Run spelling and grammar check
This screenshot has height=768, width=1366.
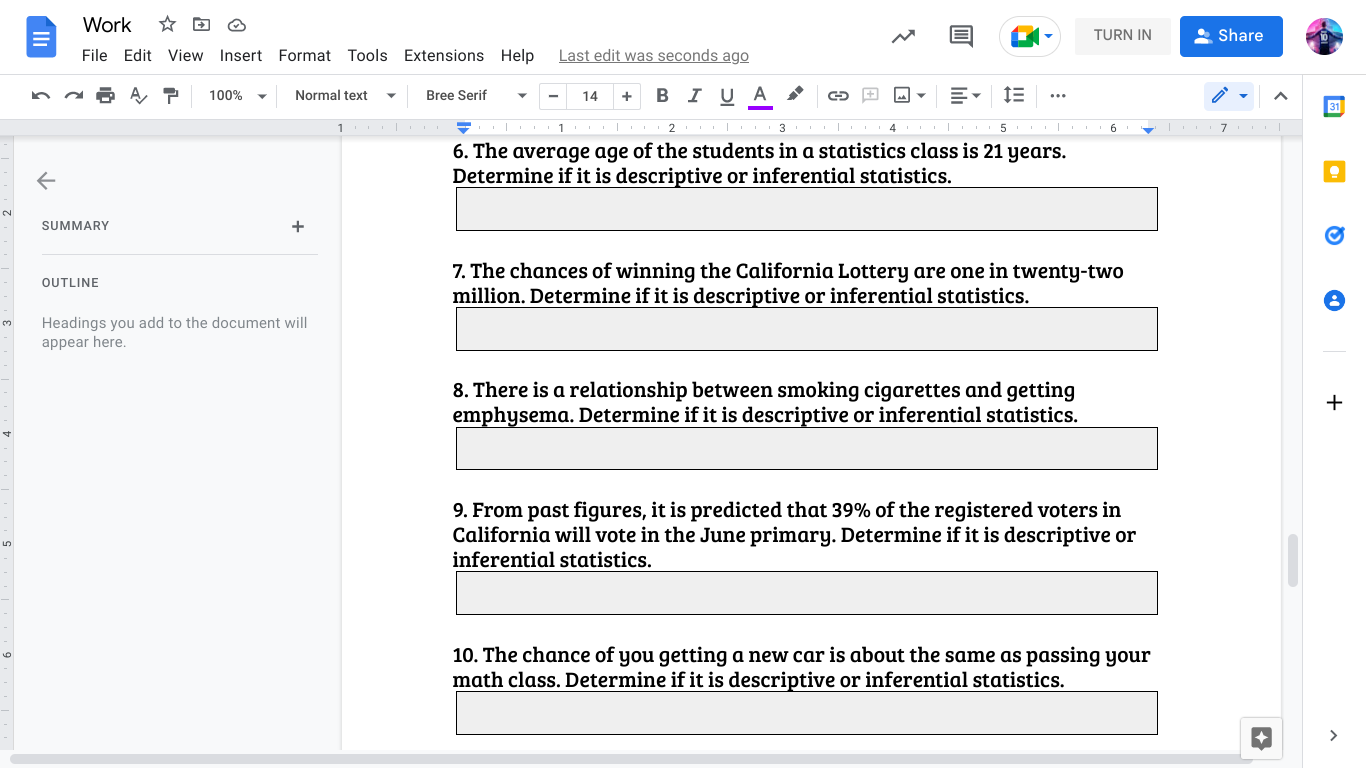coord(138,96)
